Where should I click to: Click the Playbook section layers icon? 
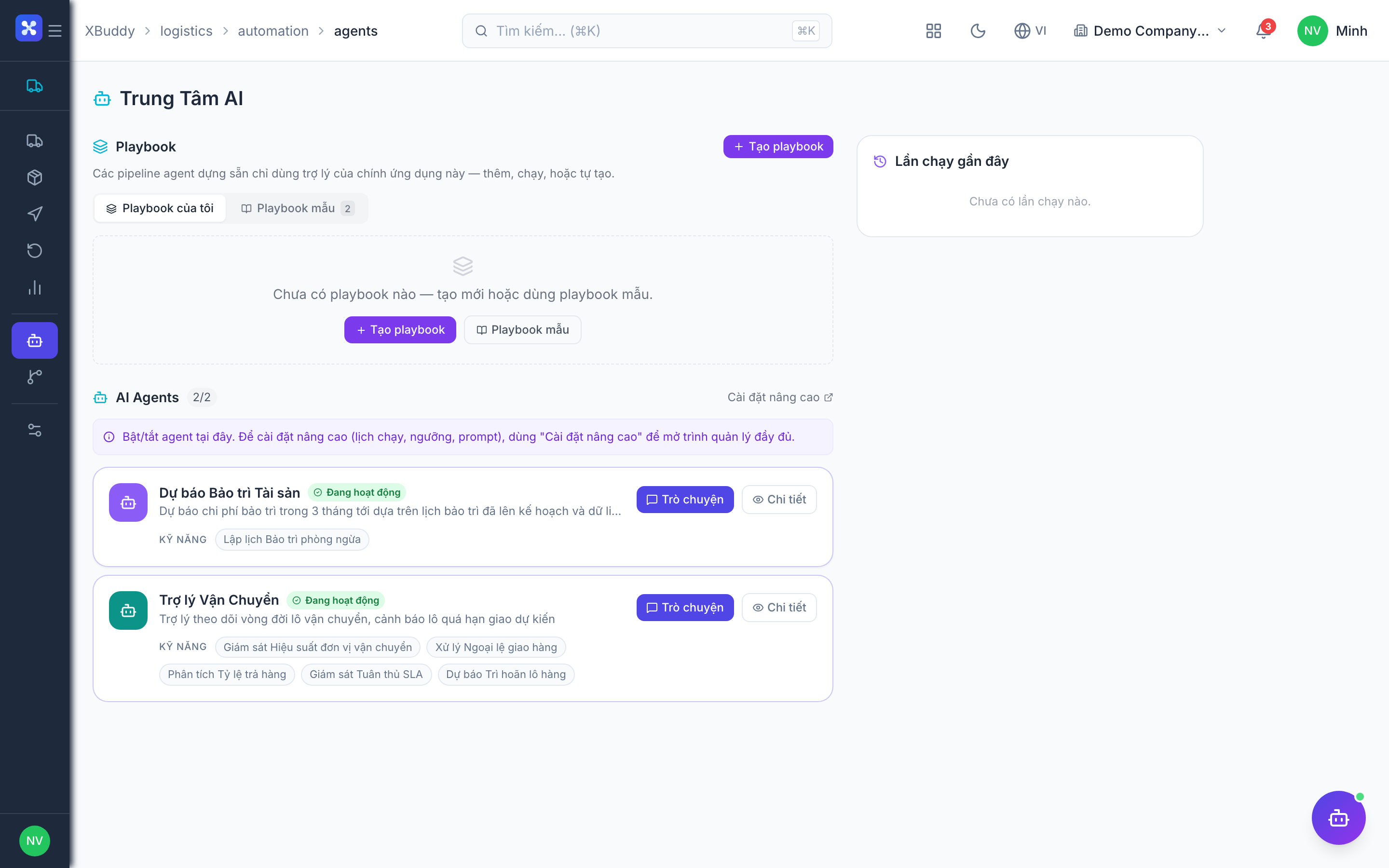[x=100, y=147]
